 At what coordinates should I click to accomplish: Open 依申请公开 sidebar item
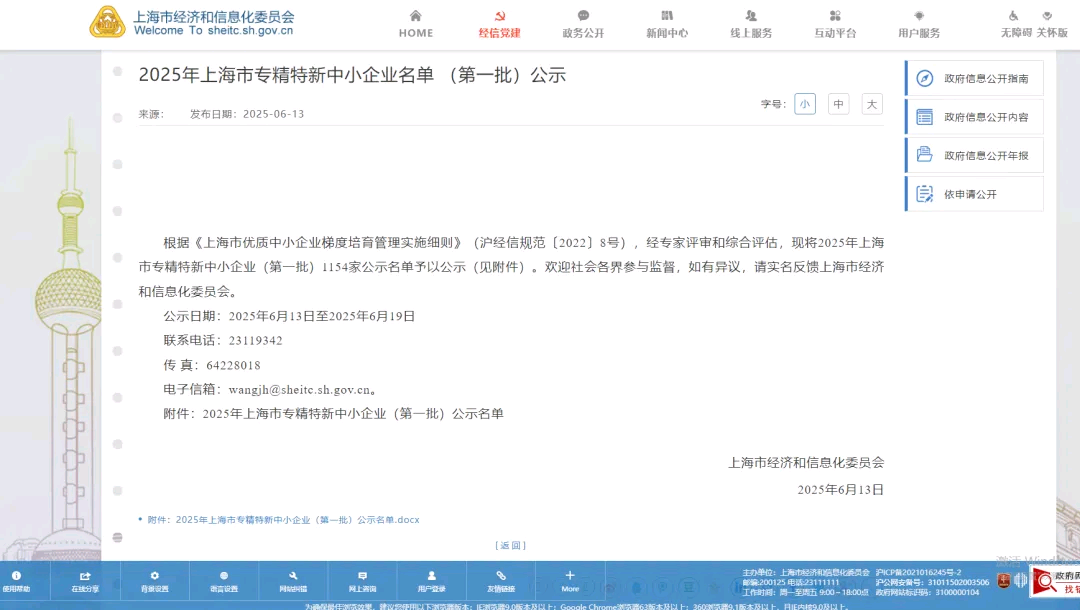coord(974,194)
